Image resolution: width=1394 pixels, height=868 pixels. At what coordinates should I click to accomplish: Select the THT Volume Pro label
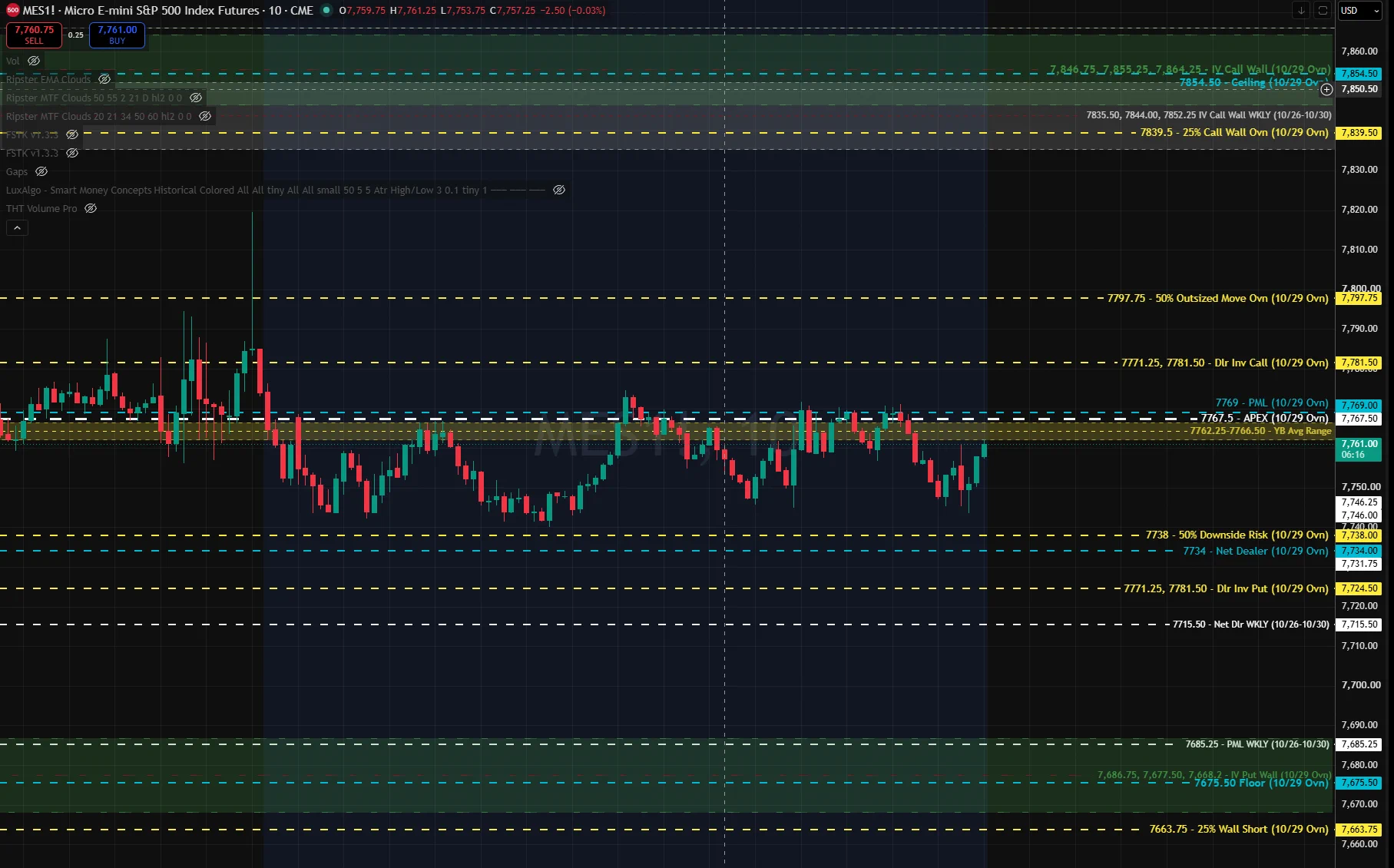click(x=41, y=208)
